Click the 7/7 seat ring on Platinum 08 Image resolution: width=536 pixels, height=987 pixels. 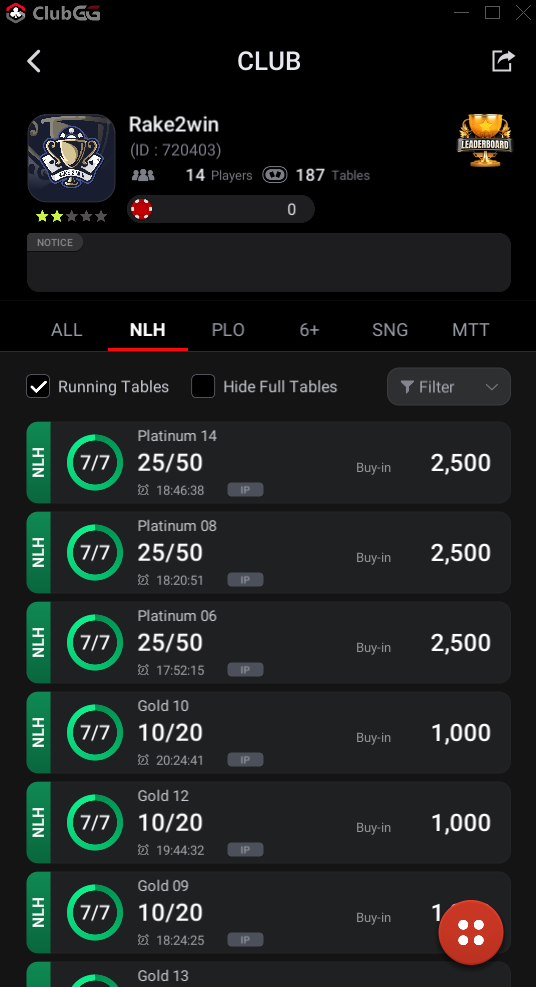pos(95,553)
